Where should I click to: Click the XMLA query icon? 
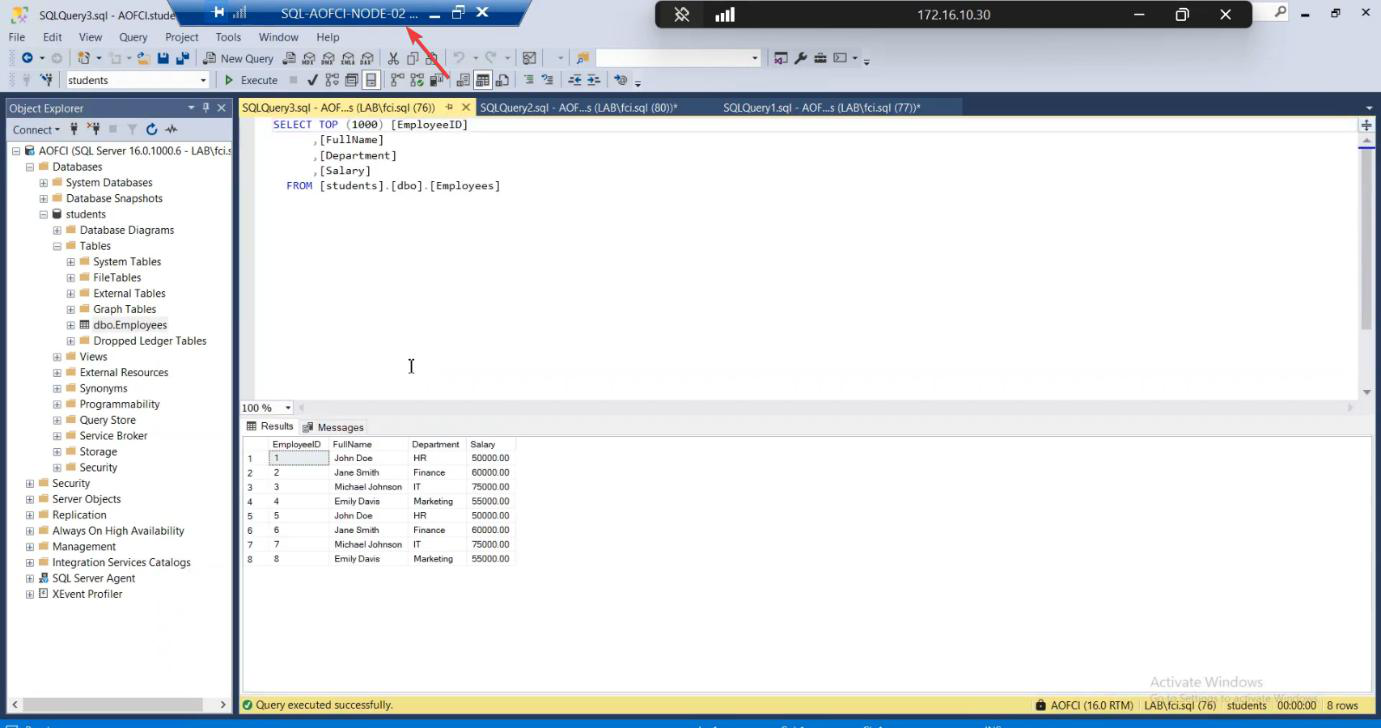point(347,58)
